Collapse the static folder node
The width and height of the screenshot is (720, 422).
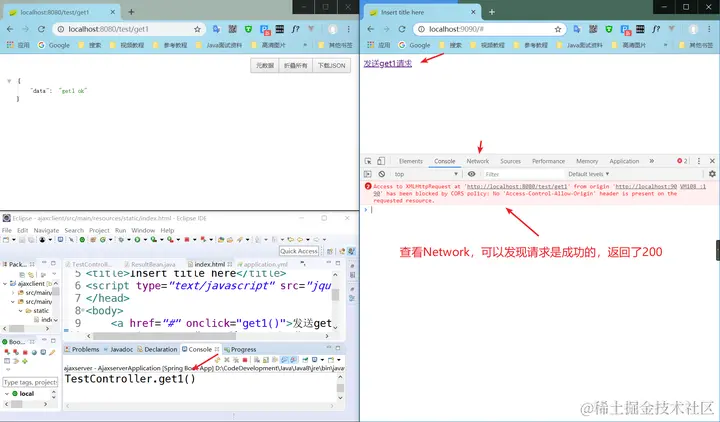21,311
